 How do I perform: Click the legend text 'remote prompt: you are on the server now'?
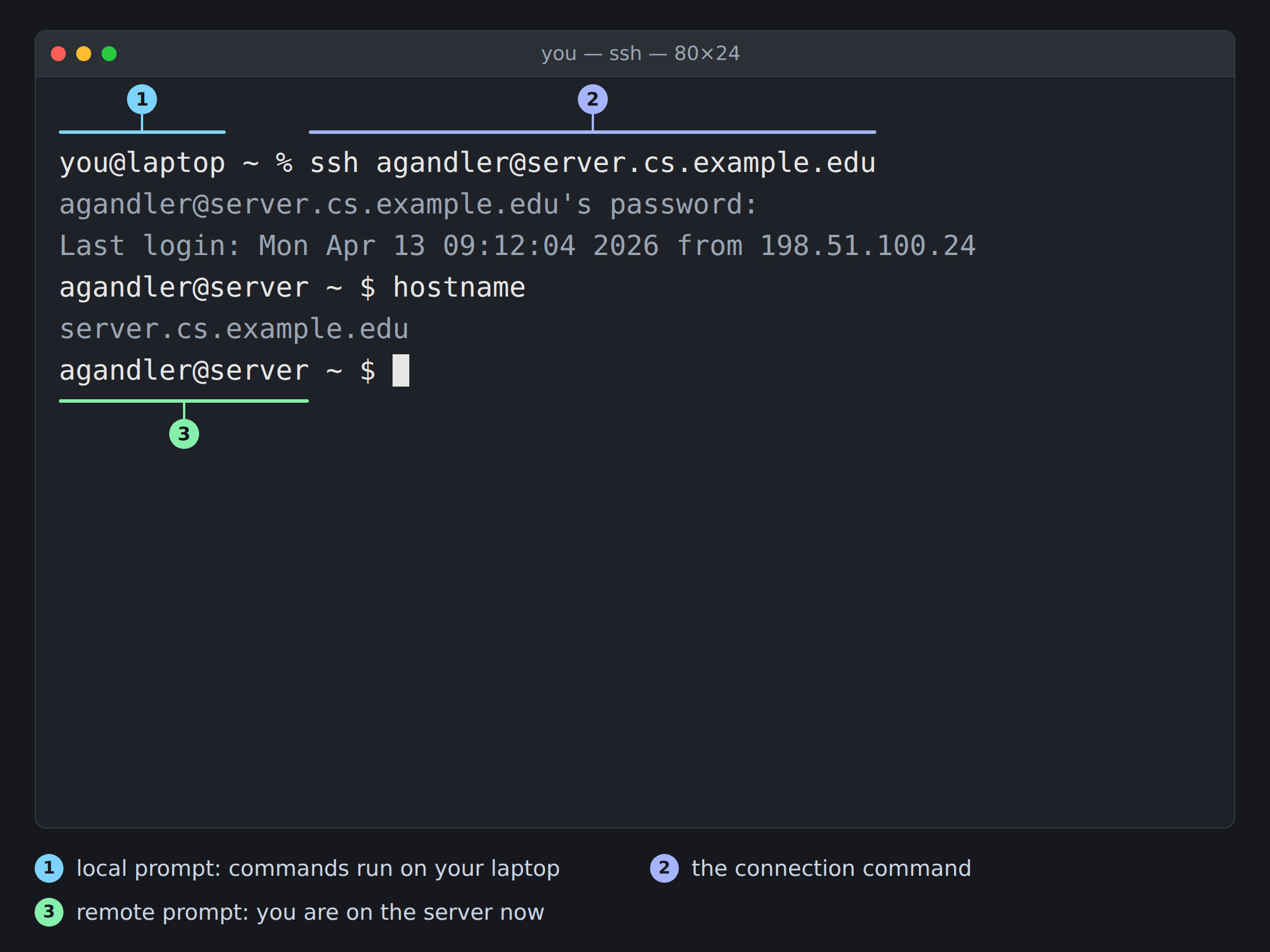[310, 912]
